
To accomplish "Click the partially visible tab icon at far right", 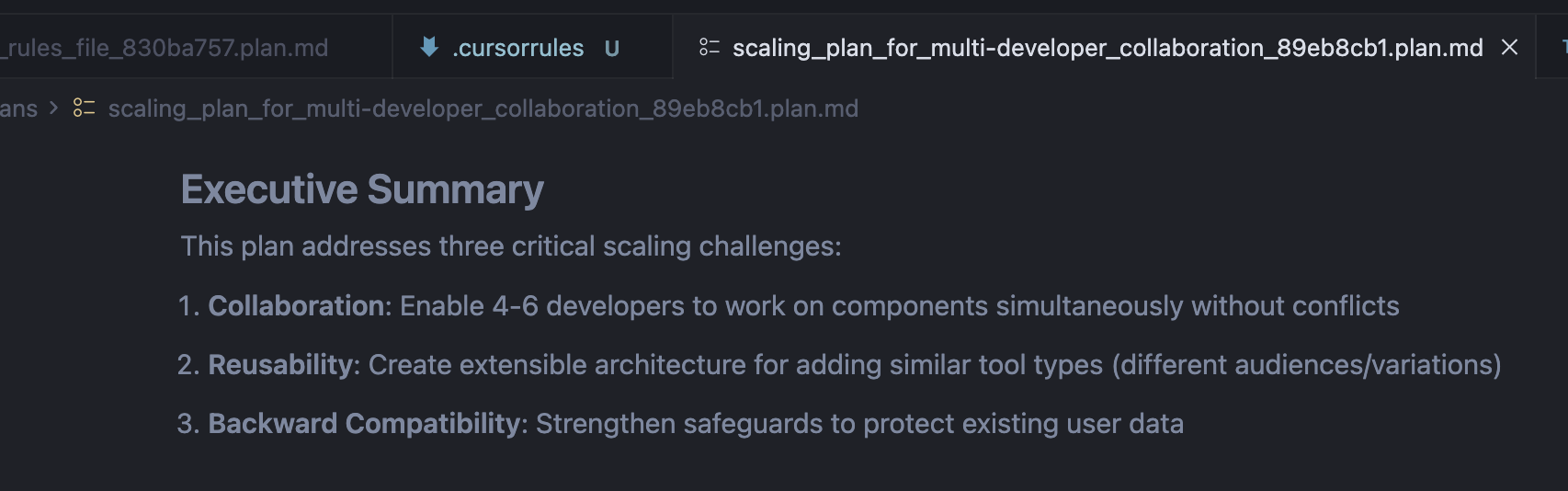I will point(1563,47).
